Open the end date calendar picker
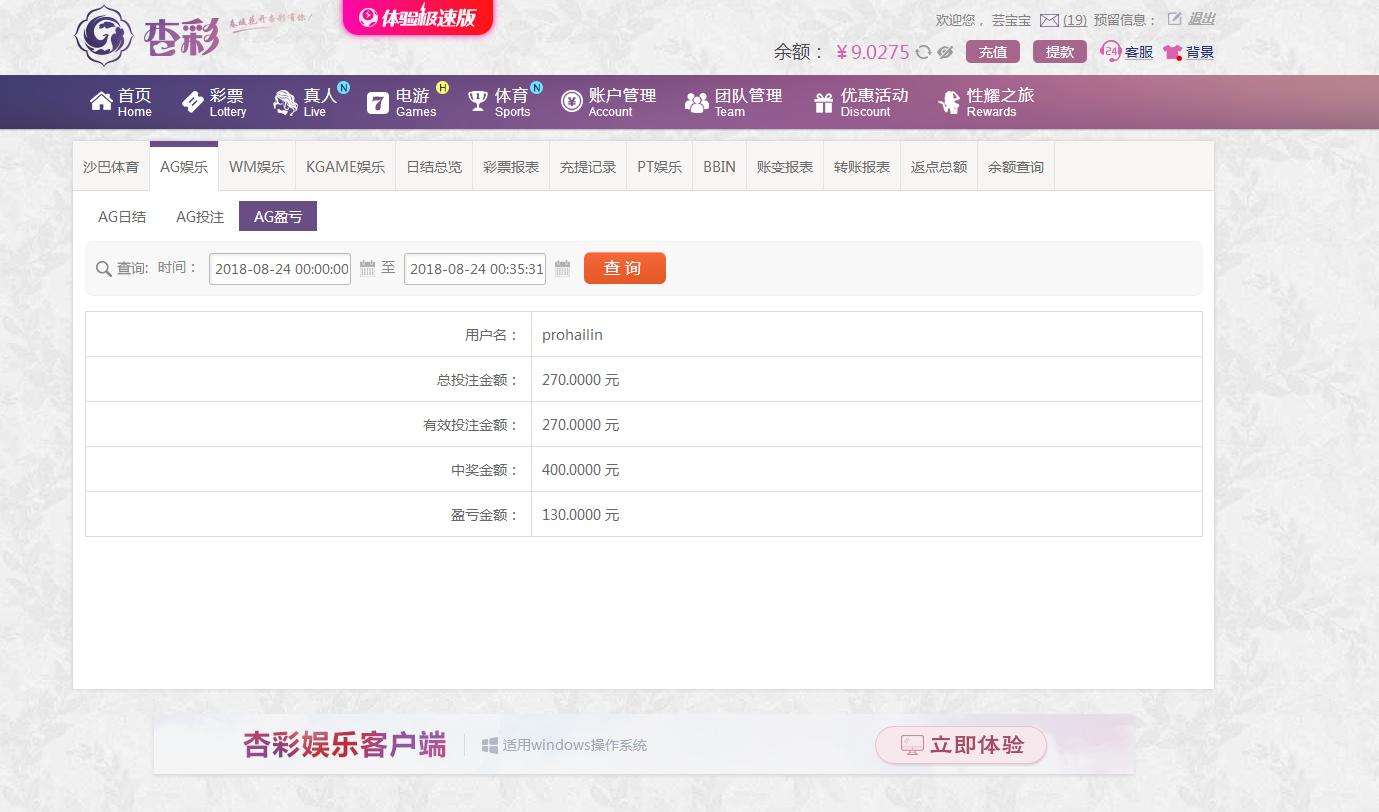The image size is (1379, 812). click(561, 268)
